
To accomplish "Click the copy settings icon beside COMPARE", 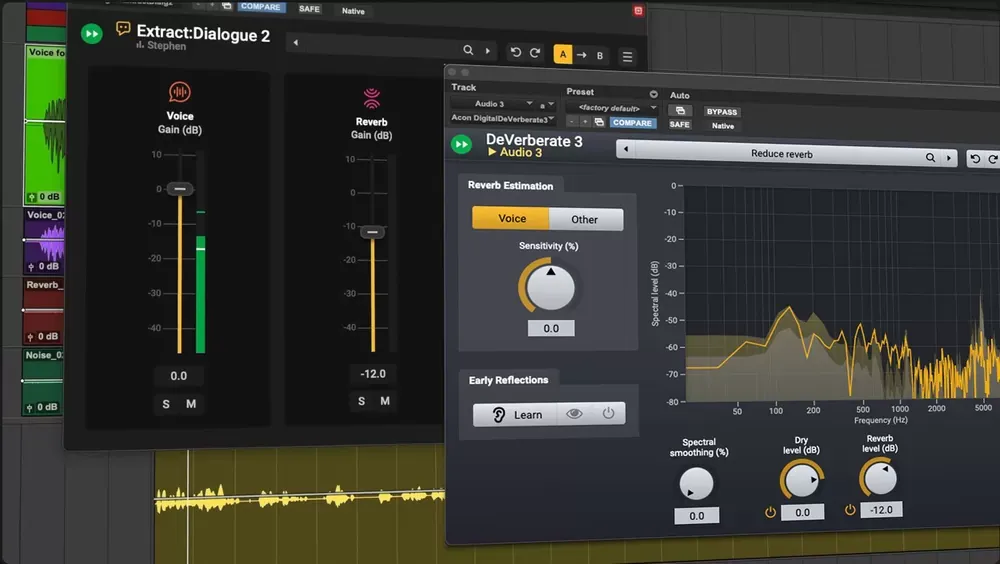I will pos(599,122).
